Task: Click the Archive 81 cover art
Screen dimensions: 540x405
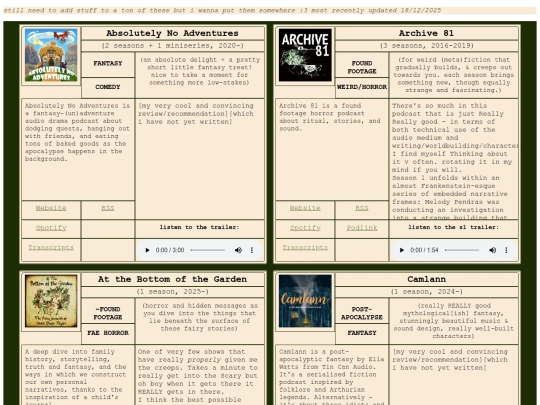Action: point(305,55)
